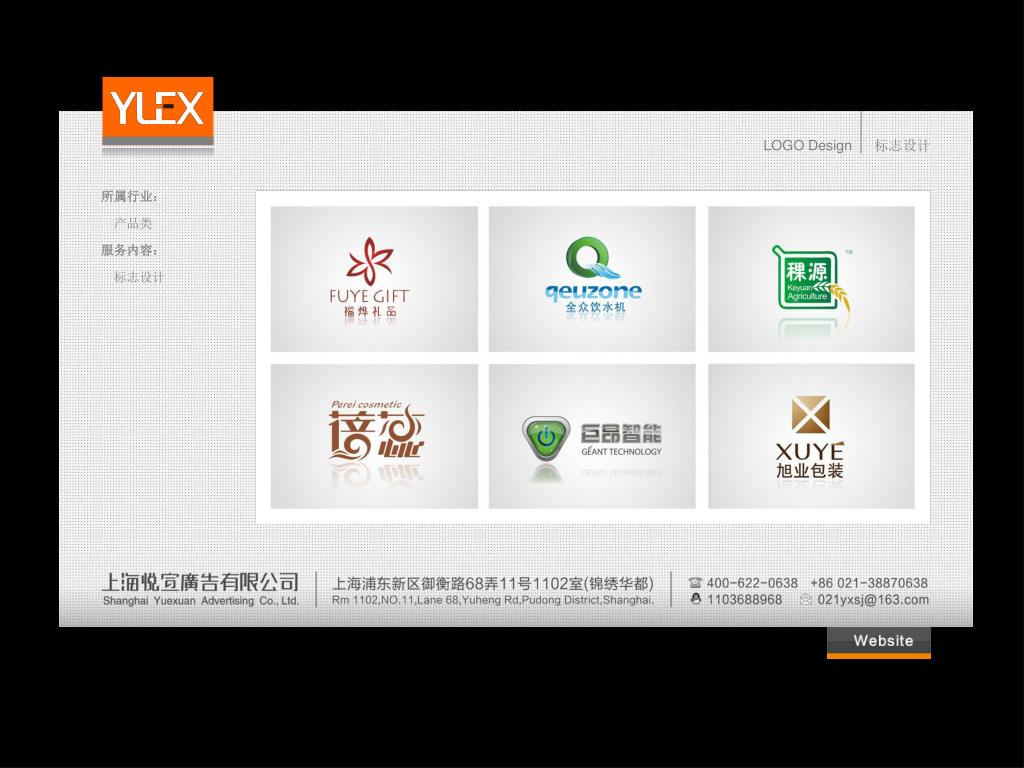Click the phone number 400-622-0638
Image resolution: width=1024 pixels, height=768 pixels.
click(752, 583)
